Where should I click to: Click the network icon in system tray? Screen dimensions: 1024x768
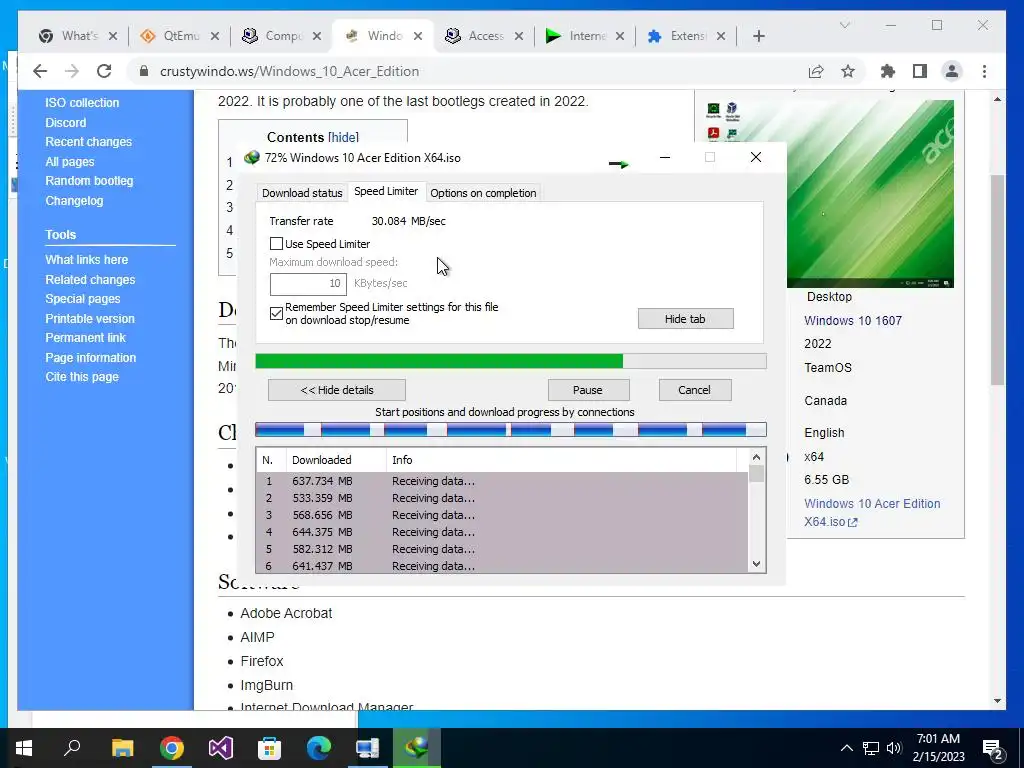click(x=871, y=748)
